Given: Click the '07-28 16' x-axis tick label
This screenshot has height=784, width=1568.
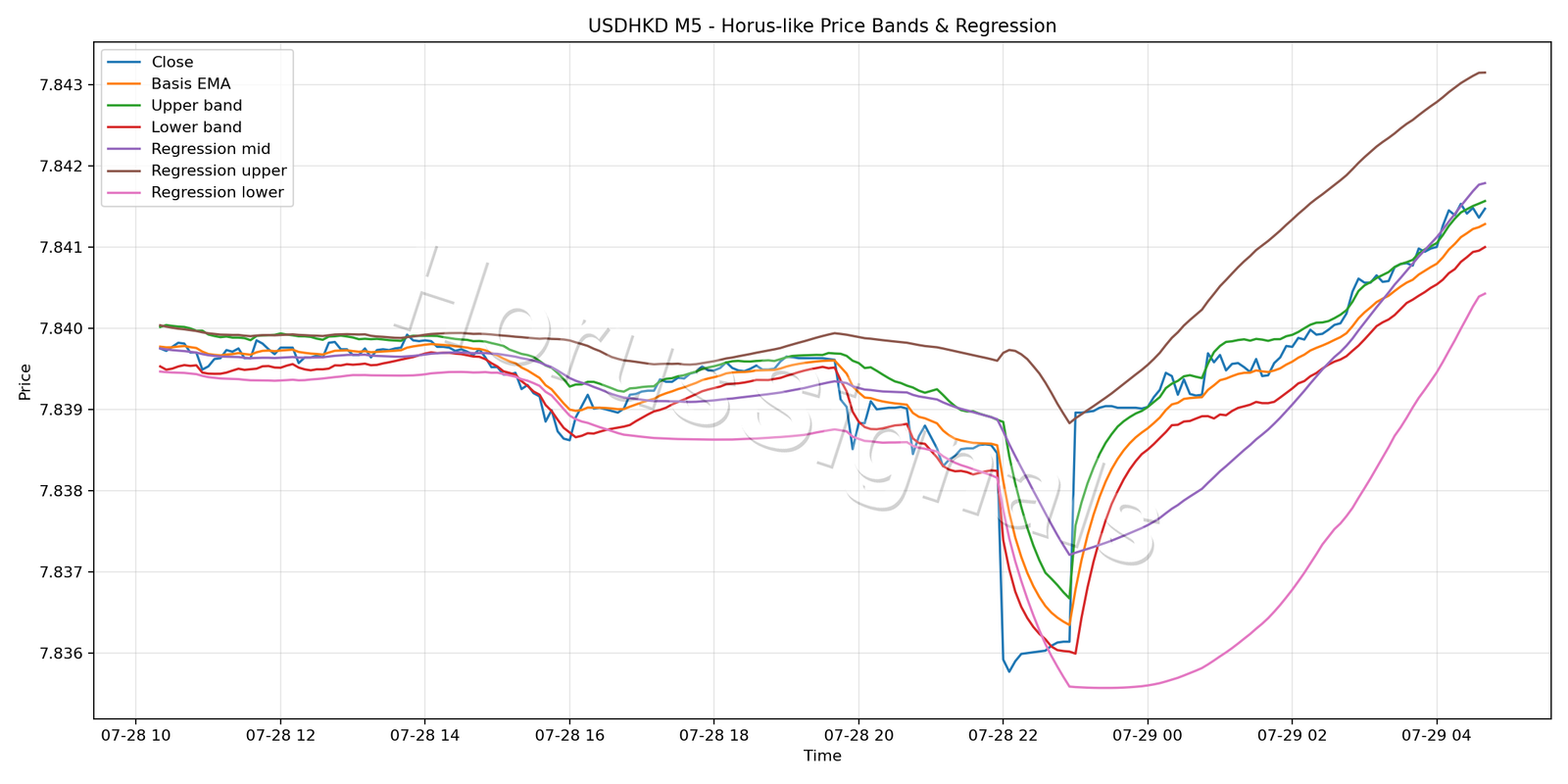Looking at the screenshot, I should tap(569, 734).
